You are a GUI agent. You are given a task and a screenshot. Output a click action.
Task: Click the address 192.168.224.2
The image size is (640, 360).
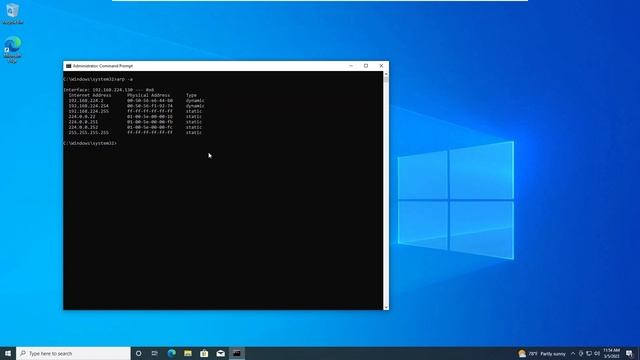click(86, 100)
